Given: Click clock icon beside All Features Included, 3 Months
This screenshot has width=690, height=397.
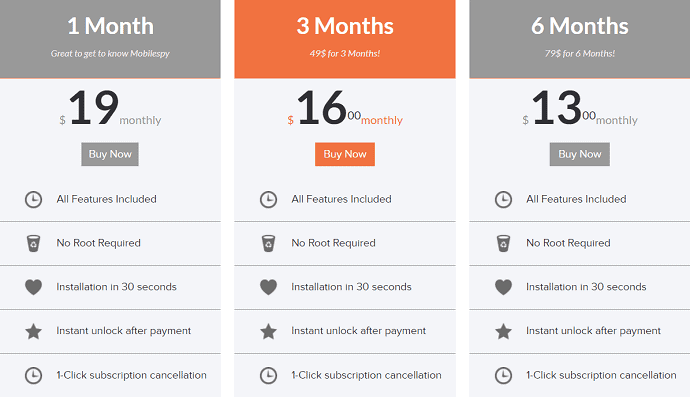Looking at the screenshot, I should pos(268,199).
